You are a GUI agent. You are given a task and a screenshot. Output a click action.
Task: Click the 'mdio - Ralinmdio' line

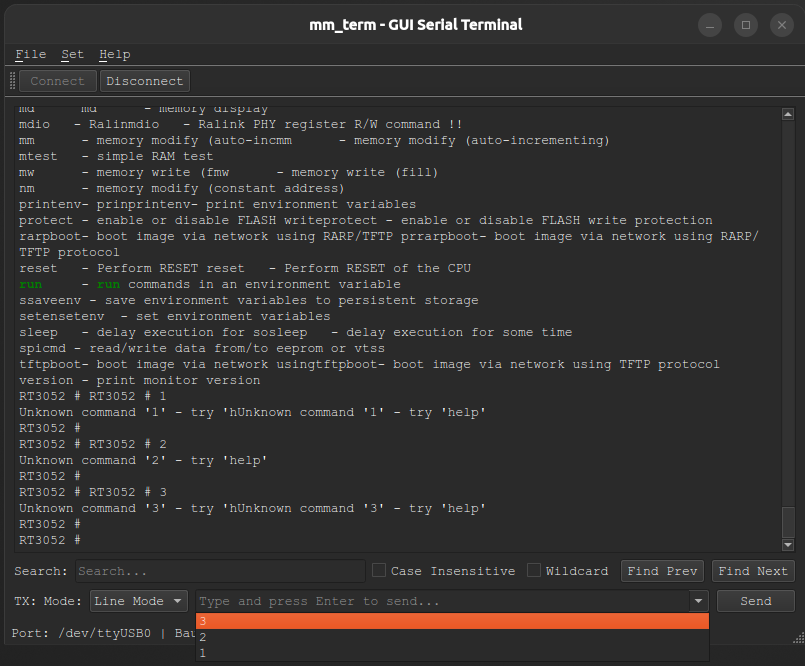tap(240, 124)
